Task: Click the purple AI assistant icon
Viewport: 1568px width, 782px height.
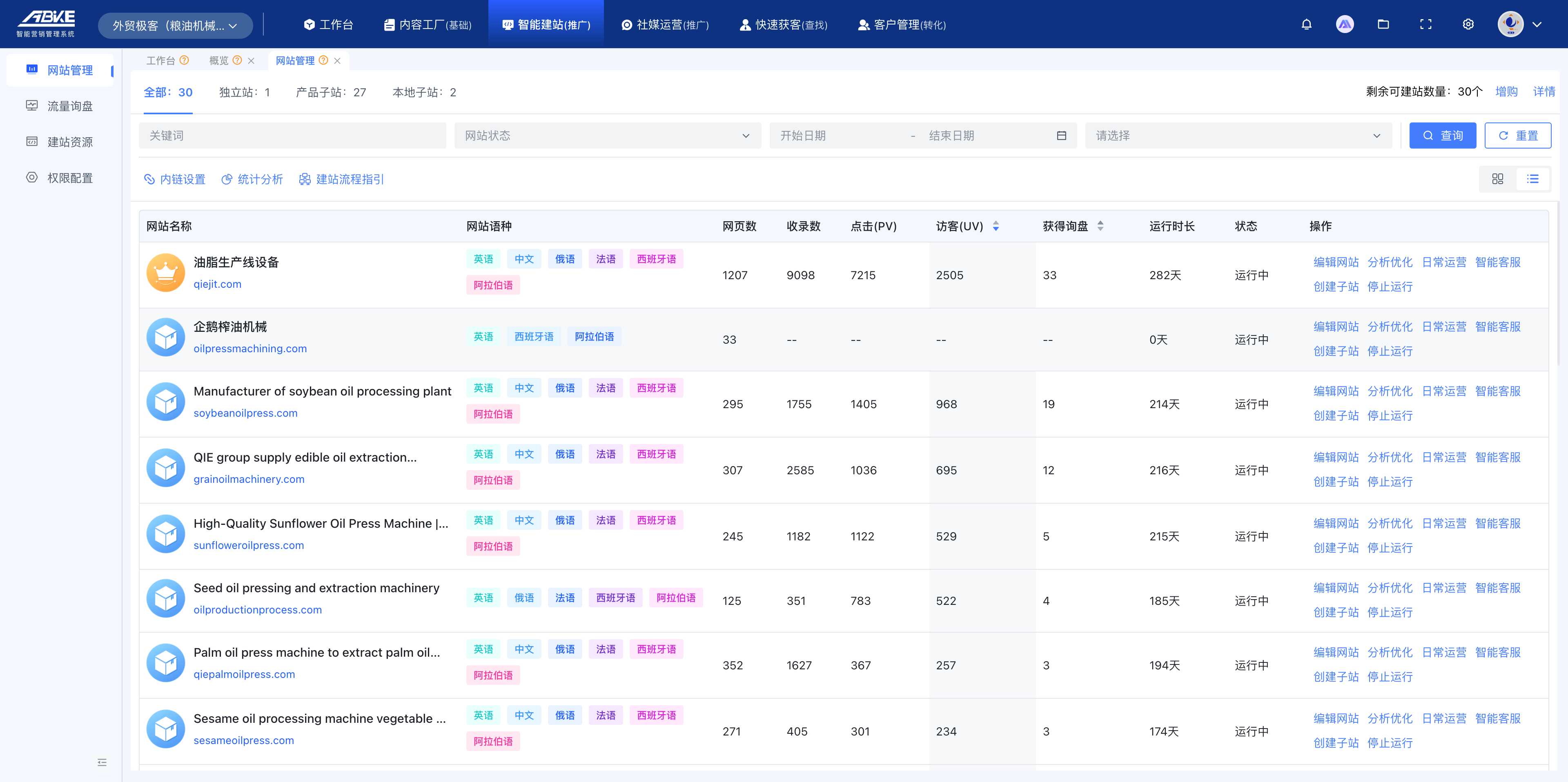Action: point(1345,24)
